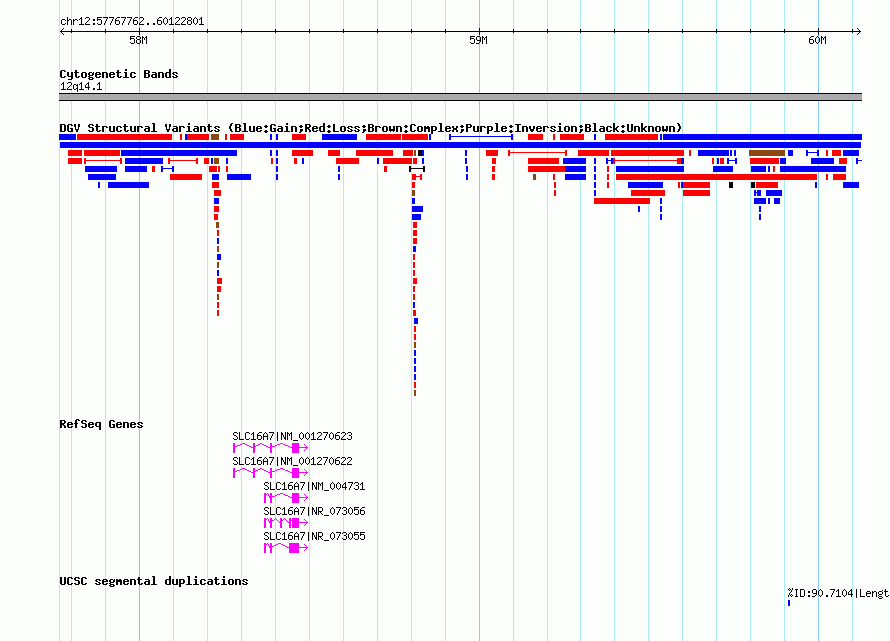Click the right arrow of the ruler
Image resolution: width=890 pixels, height=641 pixels.
tap(858, 31)
